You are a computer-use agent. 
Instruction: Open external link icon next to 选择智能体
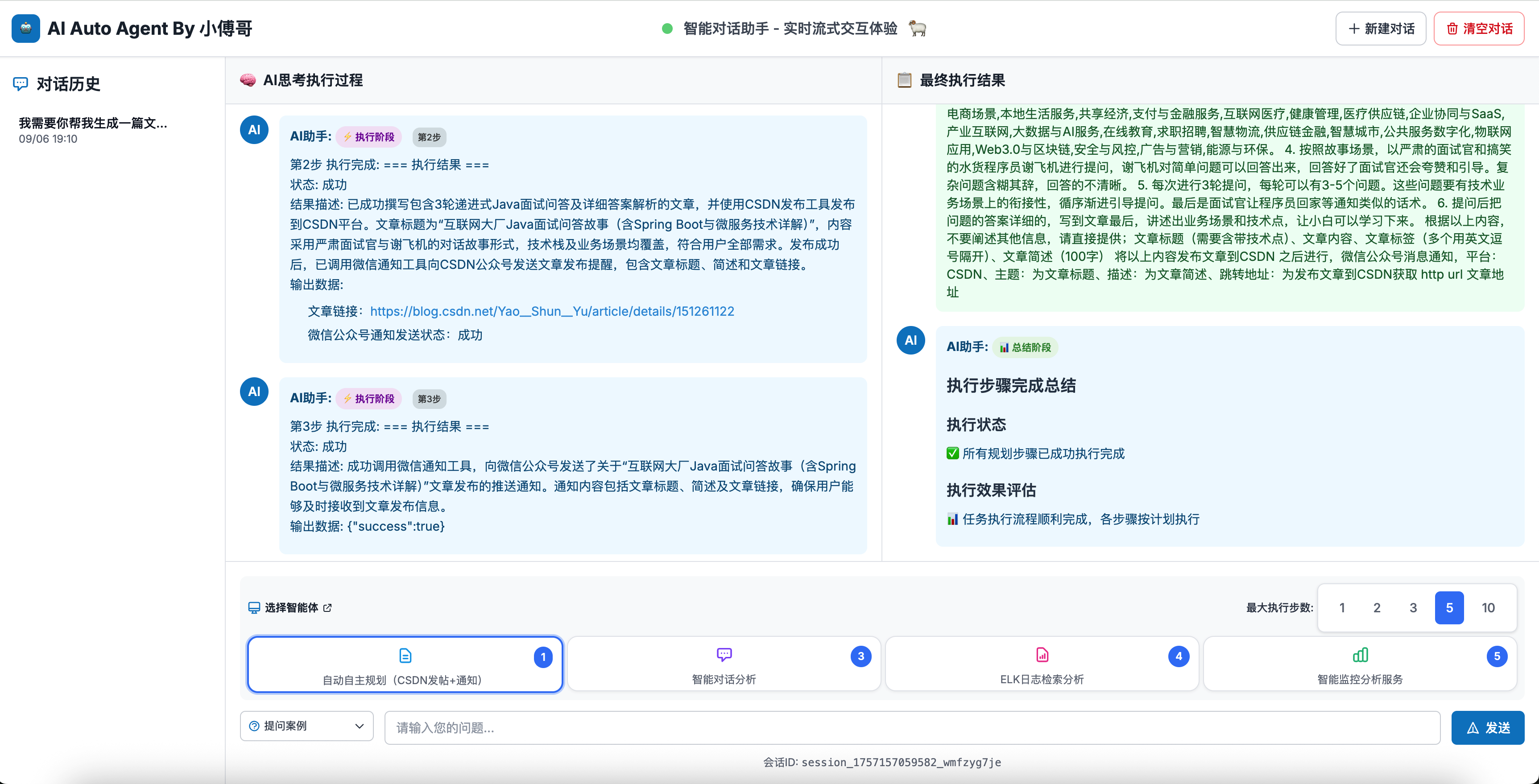(327, 608)
